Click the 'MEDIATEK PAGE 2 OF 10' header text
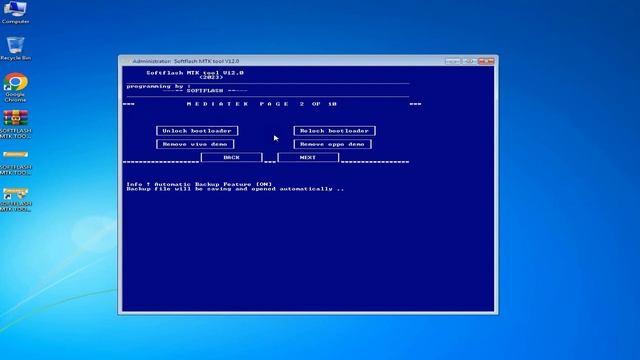 262,104
